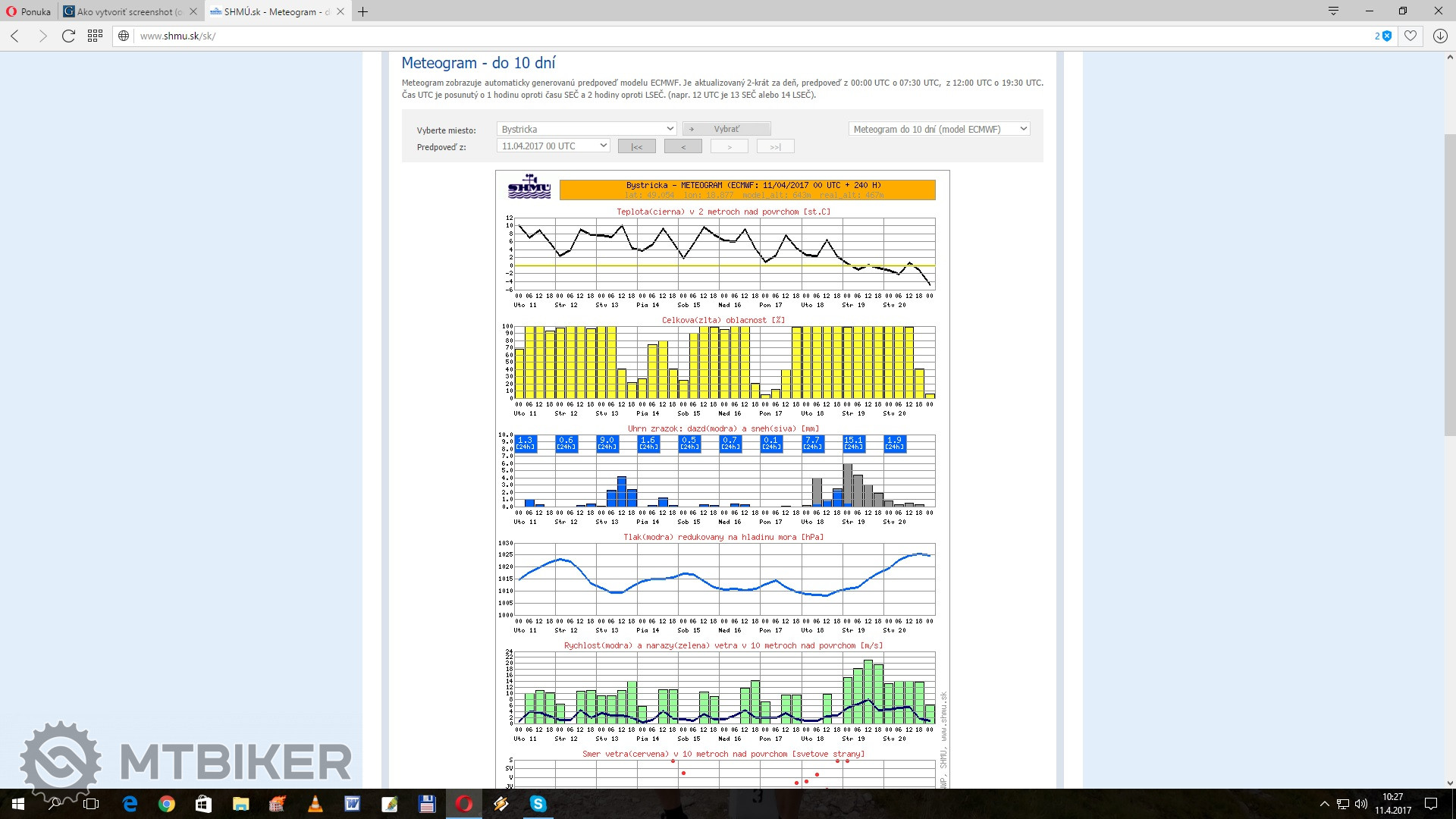Open new tab with plus icon
1456x819 pixels.
362,11
